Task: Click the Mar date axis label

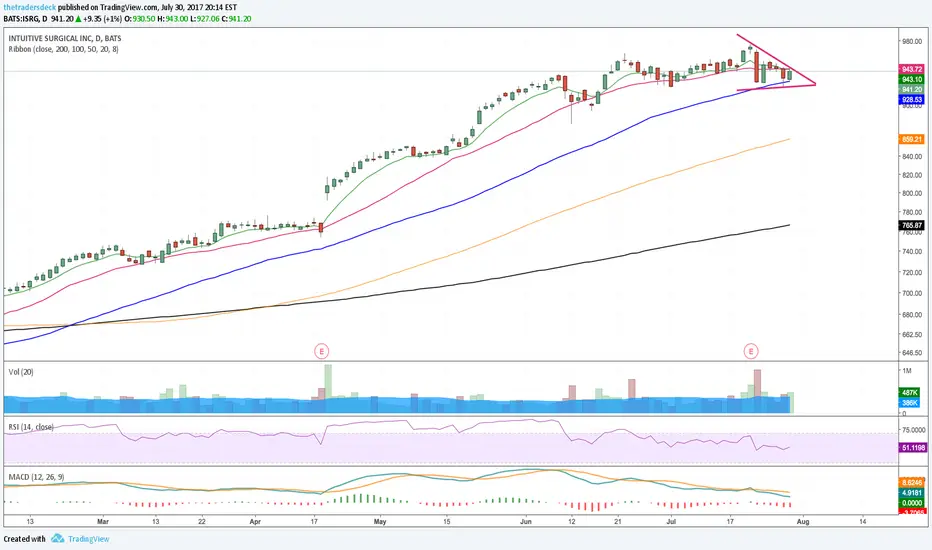Action: click(x=103, y=521)
